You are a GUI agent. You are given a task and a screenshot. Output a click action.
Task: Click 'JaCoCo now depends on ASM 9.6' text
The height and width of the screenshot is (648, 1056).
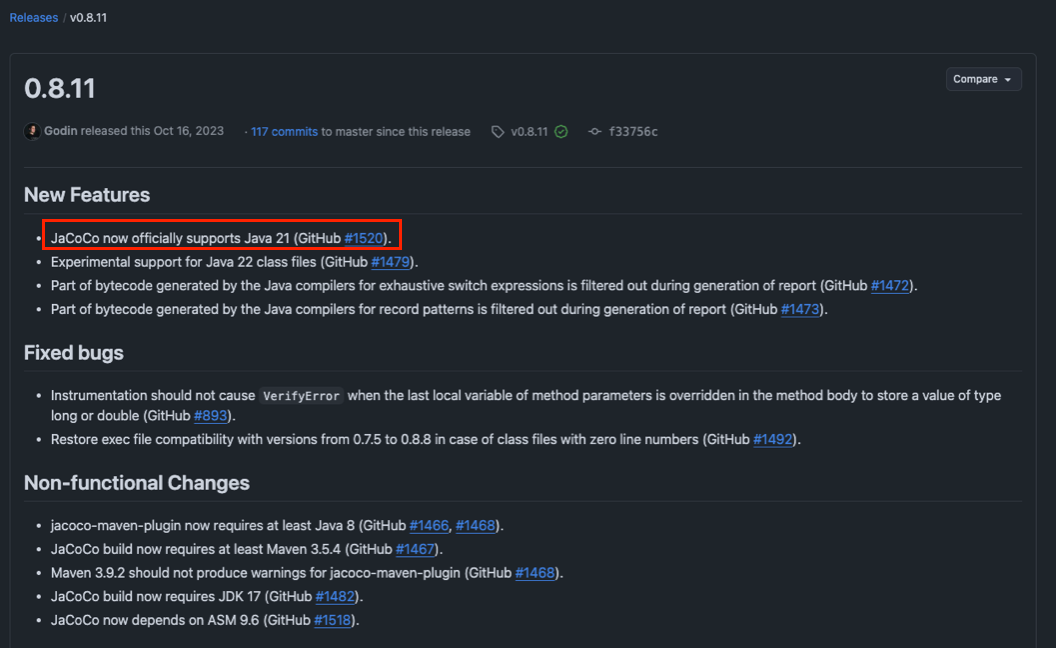(x=155, y=620)
